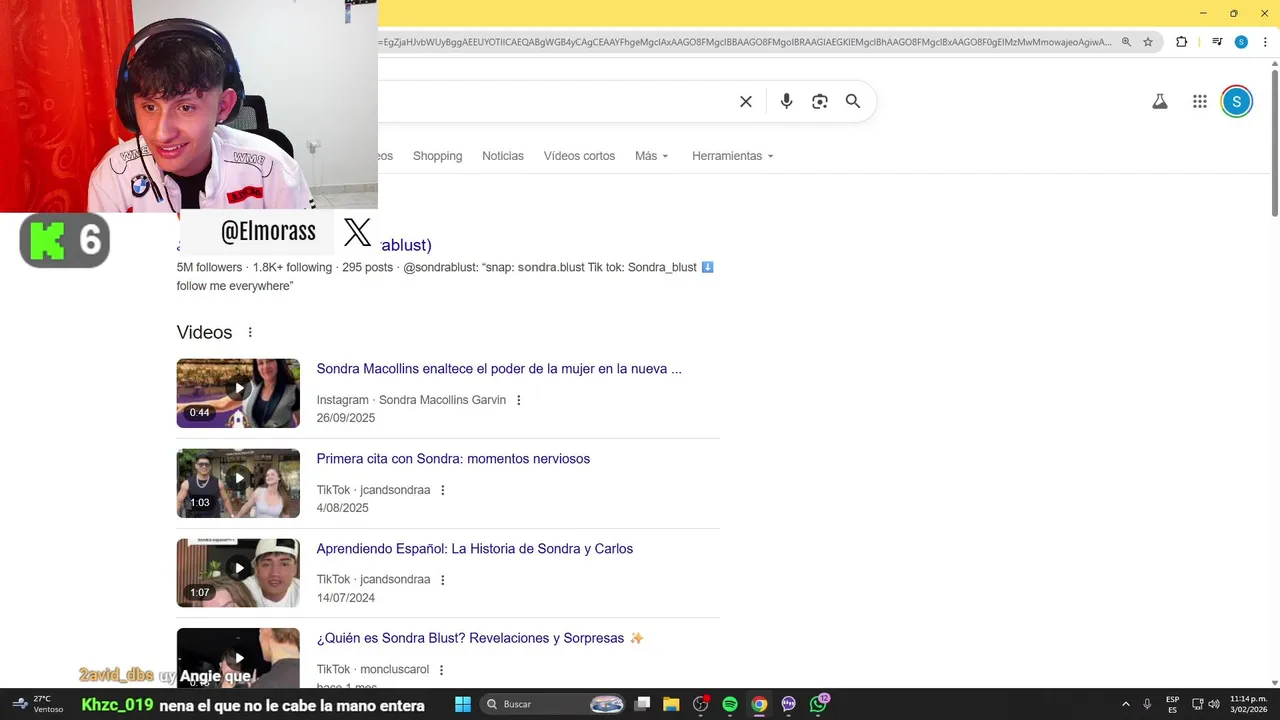Click 'Instagram' source of first video

[x=343, y=400]
